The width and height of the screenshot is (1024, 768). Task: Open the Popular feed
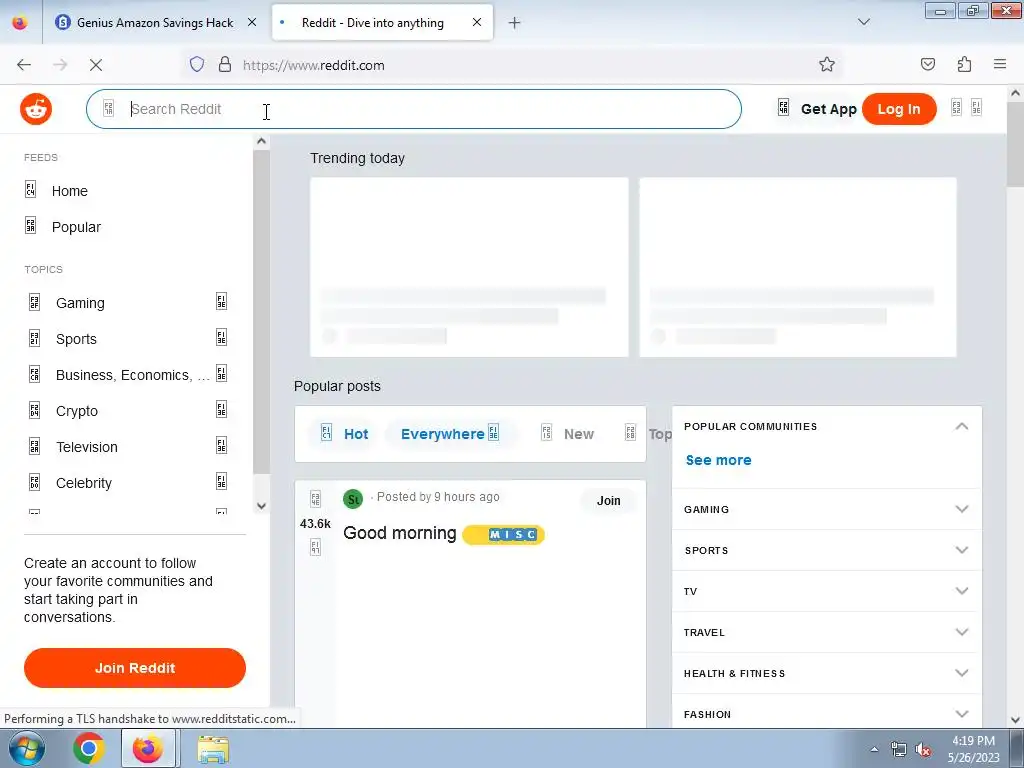(x=76, y=227)
